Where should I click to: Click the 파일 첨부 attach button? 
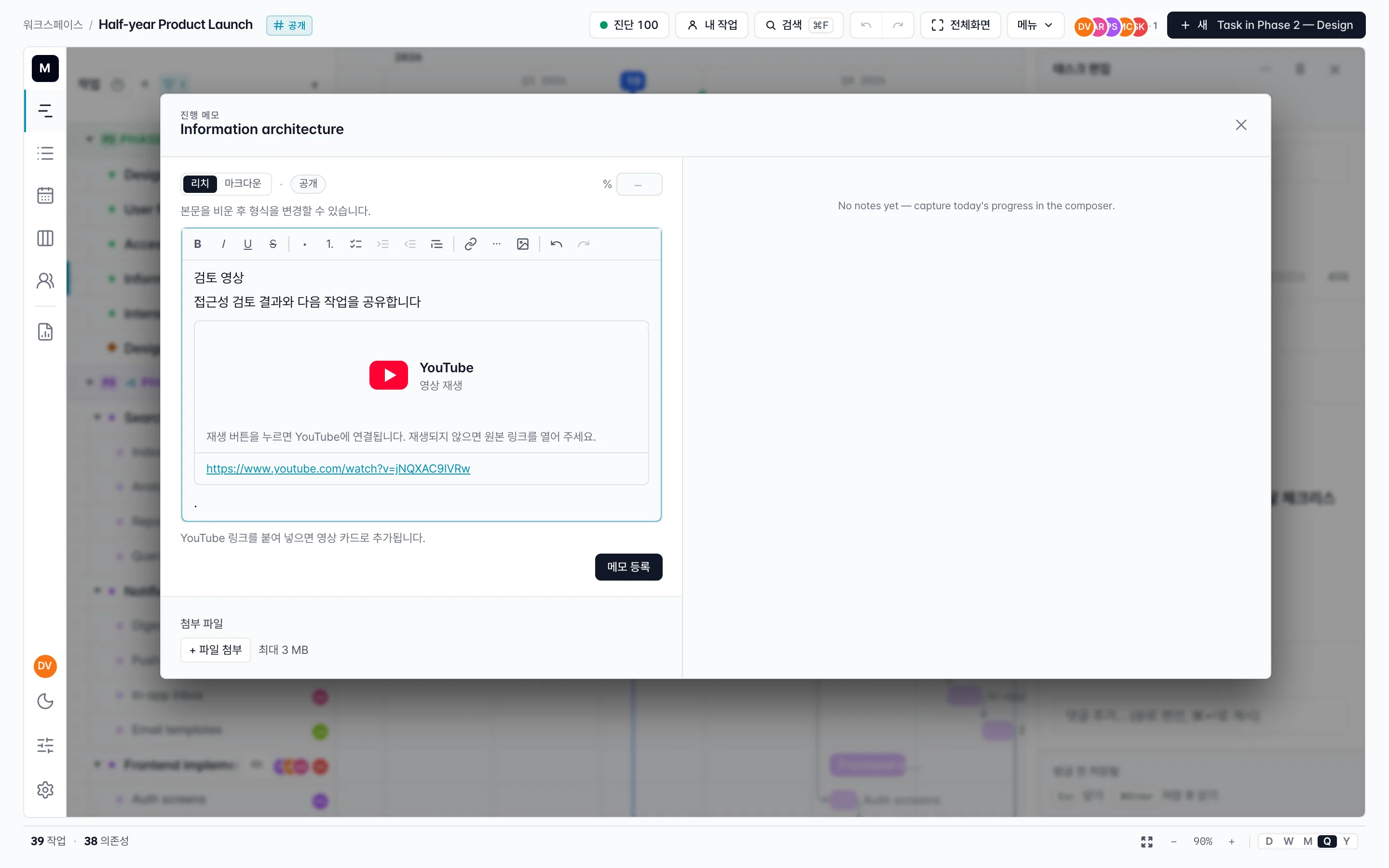[x=215, y=650]
